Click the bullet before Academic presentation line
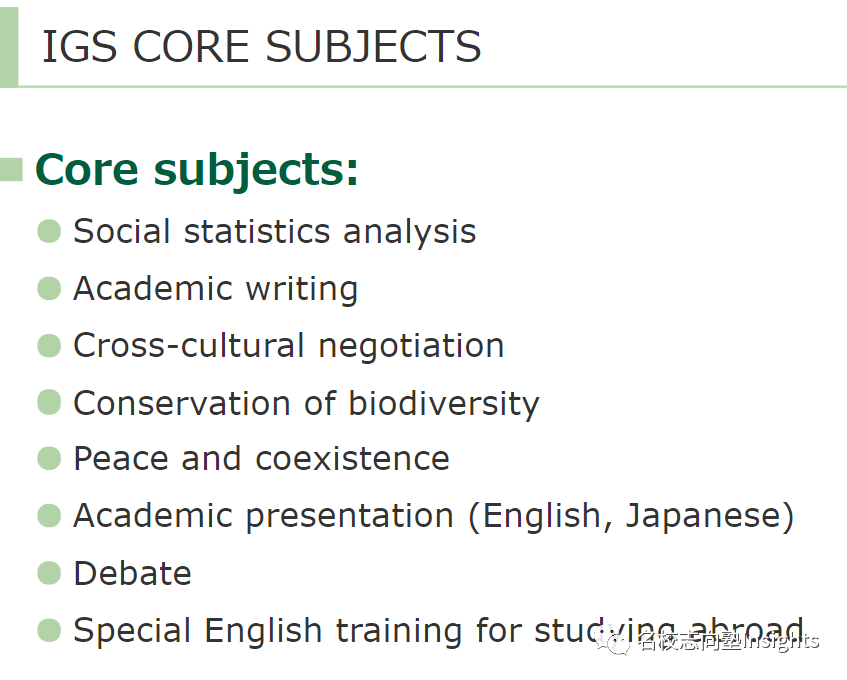 click(49, 516)
